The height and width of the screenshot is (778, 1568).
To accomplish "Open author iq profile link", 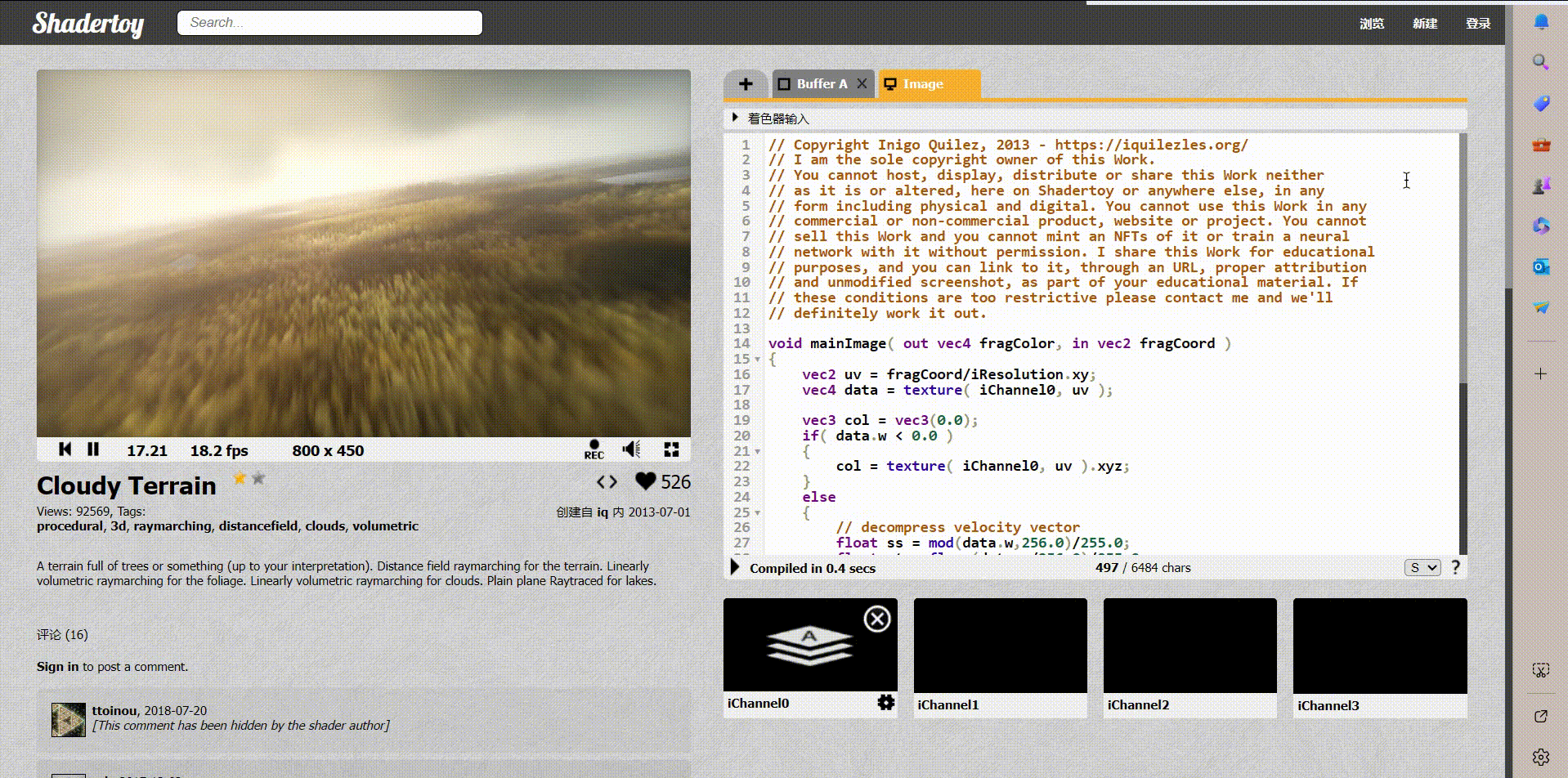I will (x=603, y=512).
